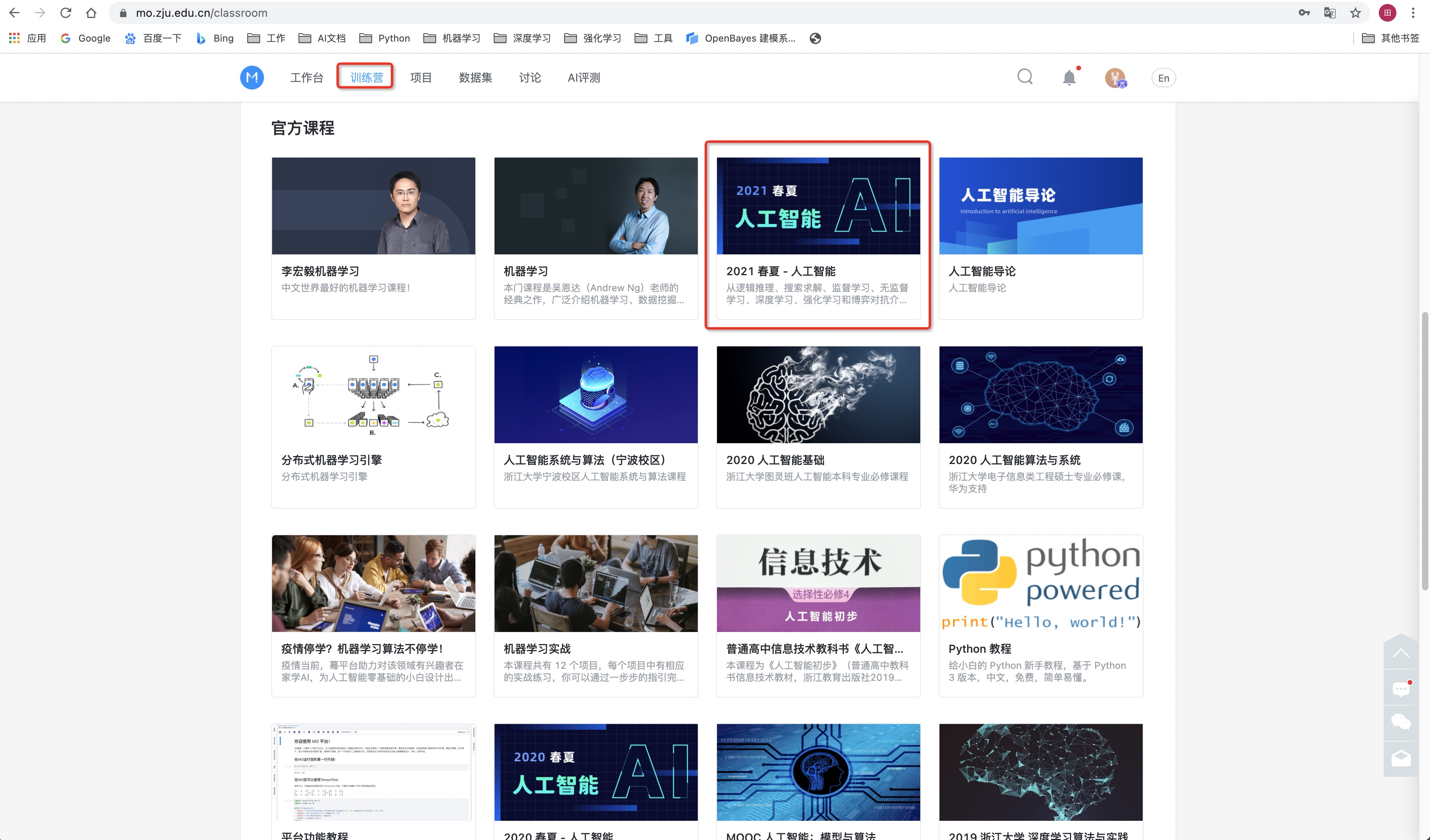Expand the 工作 bookmark folder
Viewport: 1430px width, 840px height.
(x=266, y=38)
